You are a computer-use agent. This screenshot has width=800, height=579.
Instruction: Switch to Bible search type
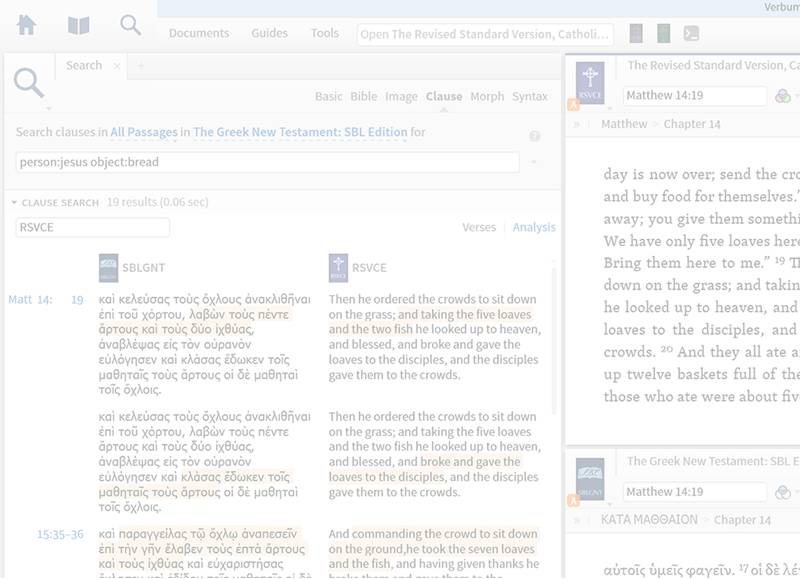(364, 96)
